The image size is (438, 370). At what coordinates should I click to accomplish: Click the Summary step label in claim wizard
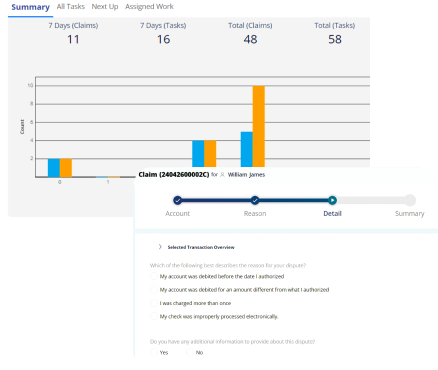coord(410,213)
